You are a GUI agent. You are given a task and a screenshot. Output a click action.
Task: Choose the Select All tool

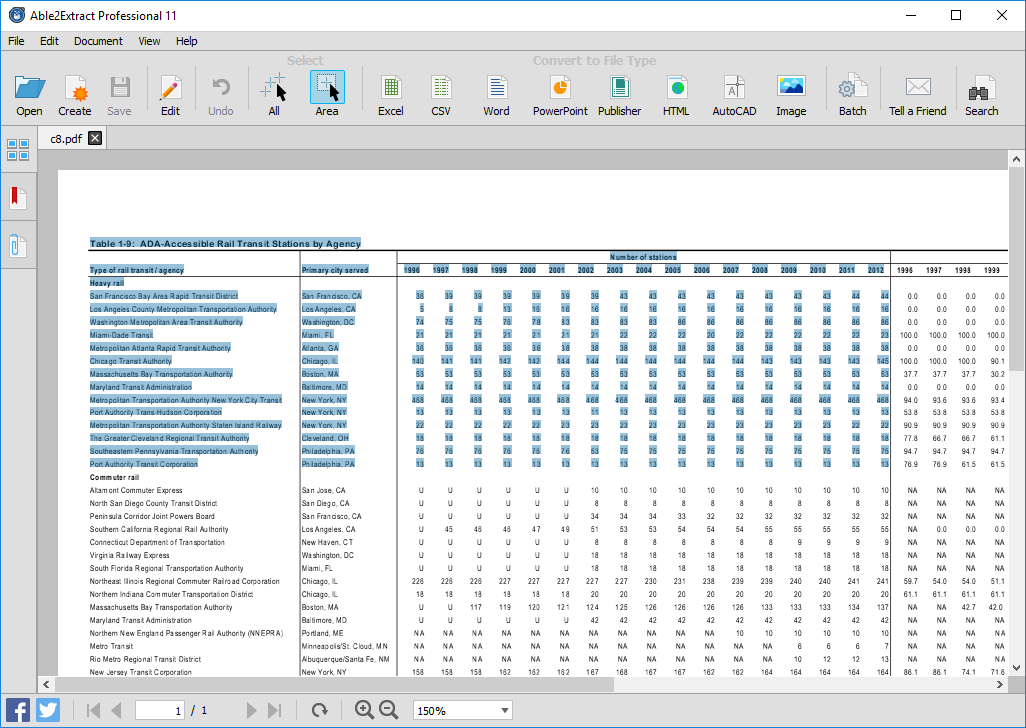[274, 95]
